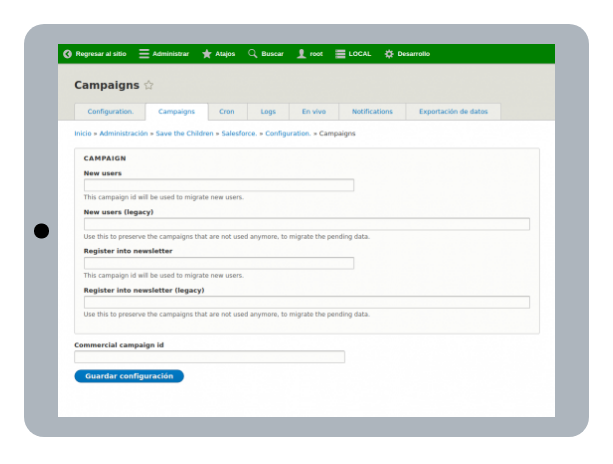613x464 pixels.
Task: Click the Administrar toolbar label
Action: (x=170, y=54)
